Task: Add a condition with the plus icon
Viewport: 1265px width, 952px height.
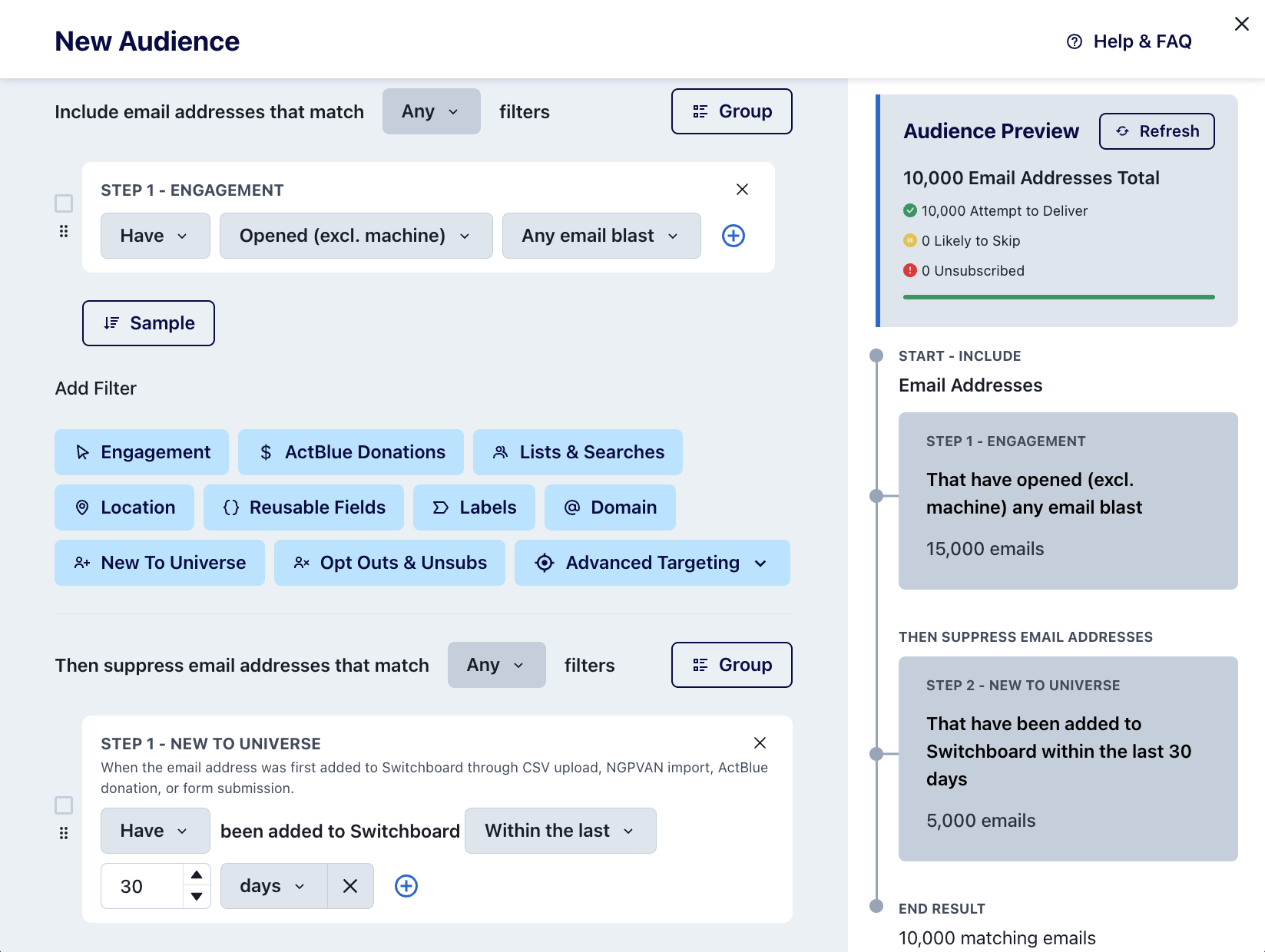Action: click(733, 236)
